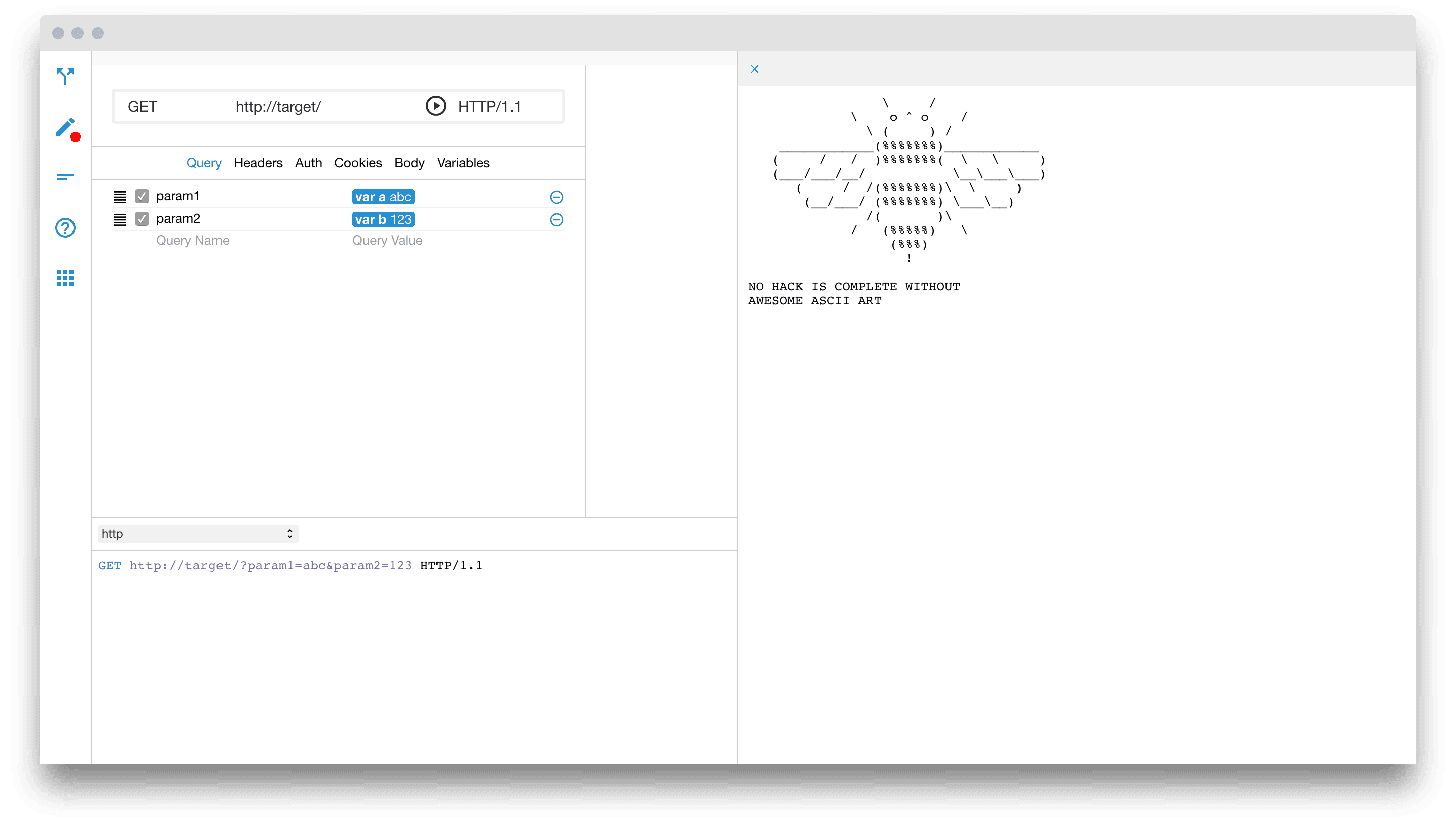Uncheck the param2 checkbox
The image size is (1456, 835).
(x=141, y=219)
